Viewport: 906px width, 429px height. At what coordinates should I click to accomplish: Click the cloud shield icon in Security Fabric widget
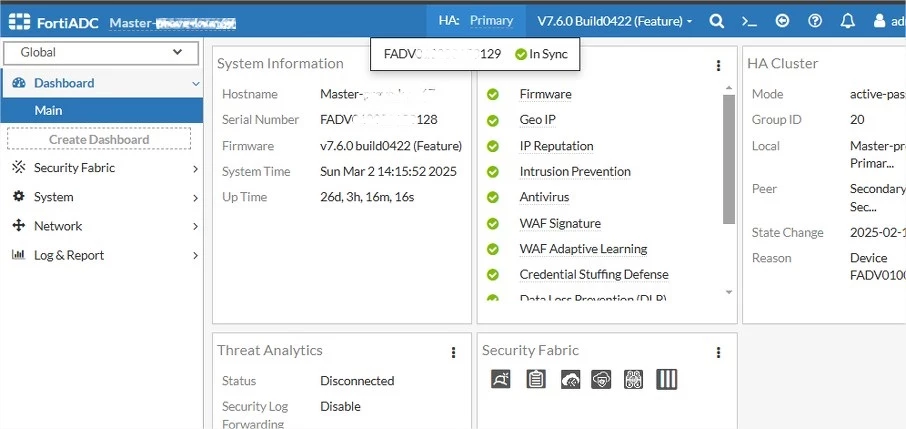(601, 379)
